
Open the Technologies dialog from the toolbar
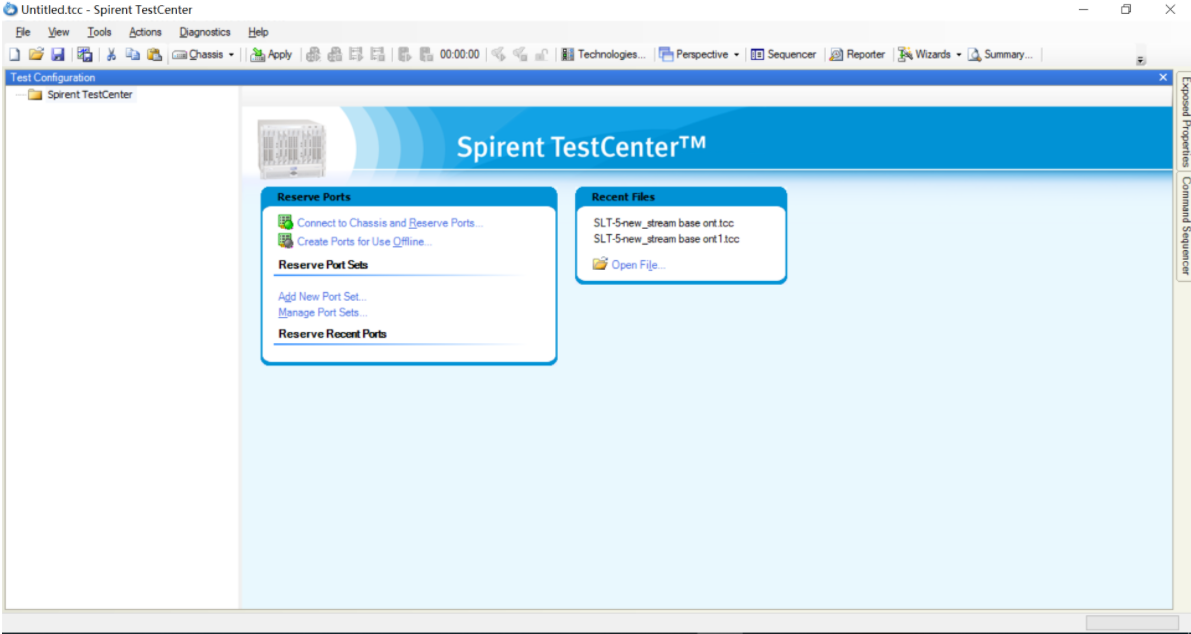click(x=604, y=54)
